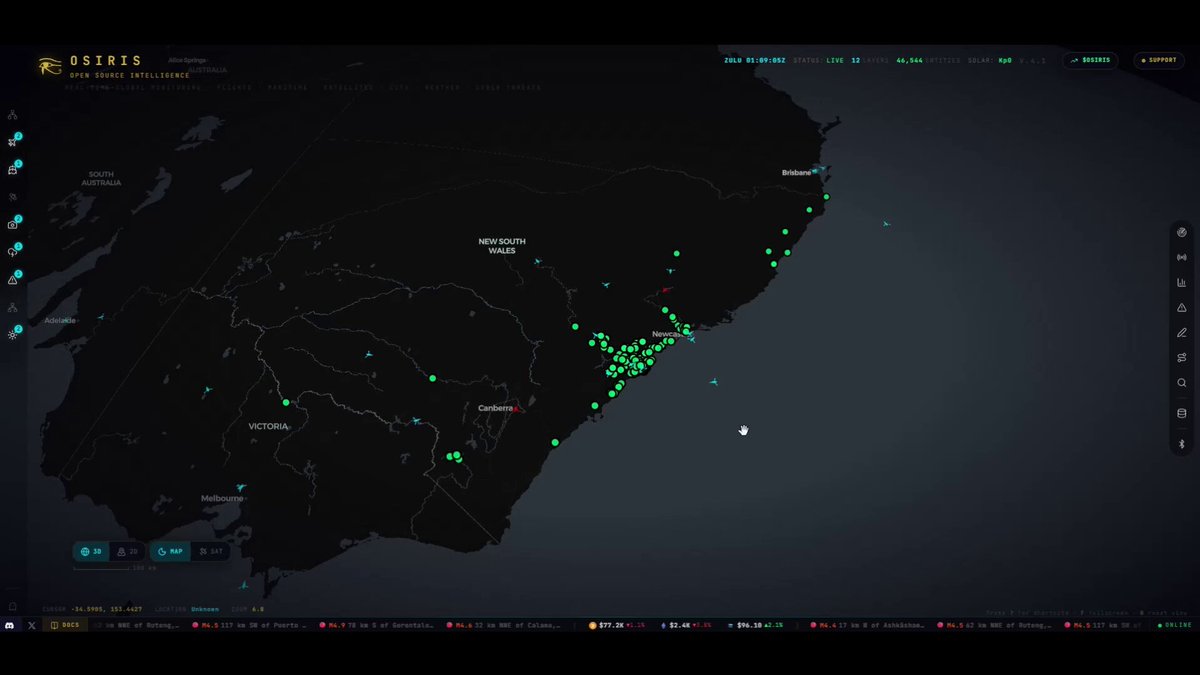Open the flights layer icon in left sidebar
The width and height of the screenshot is (1200, 675).
tap(13, 142)
